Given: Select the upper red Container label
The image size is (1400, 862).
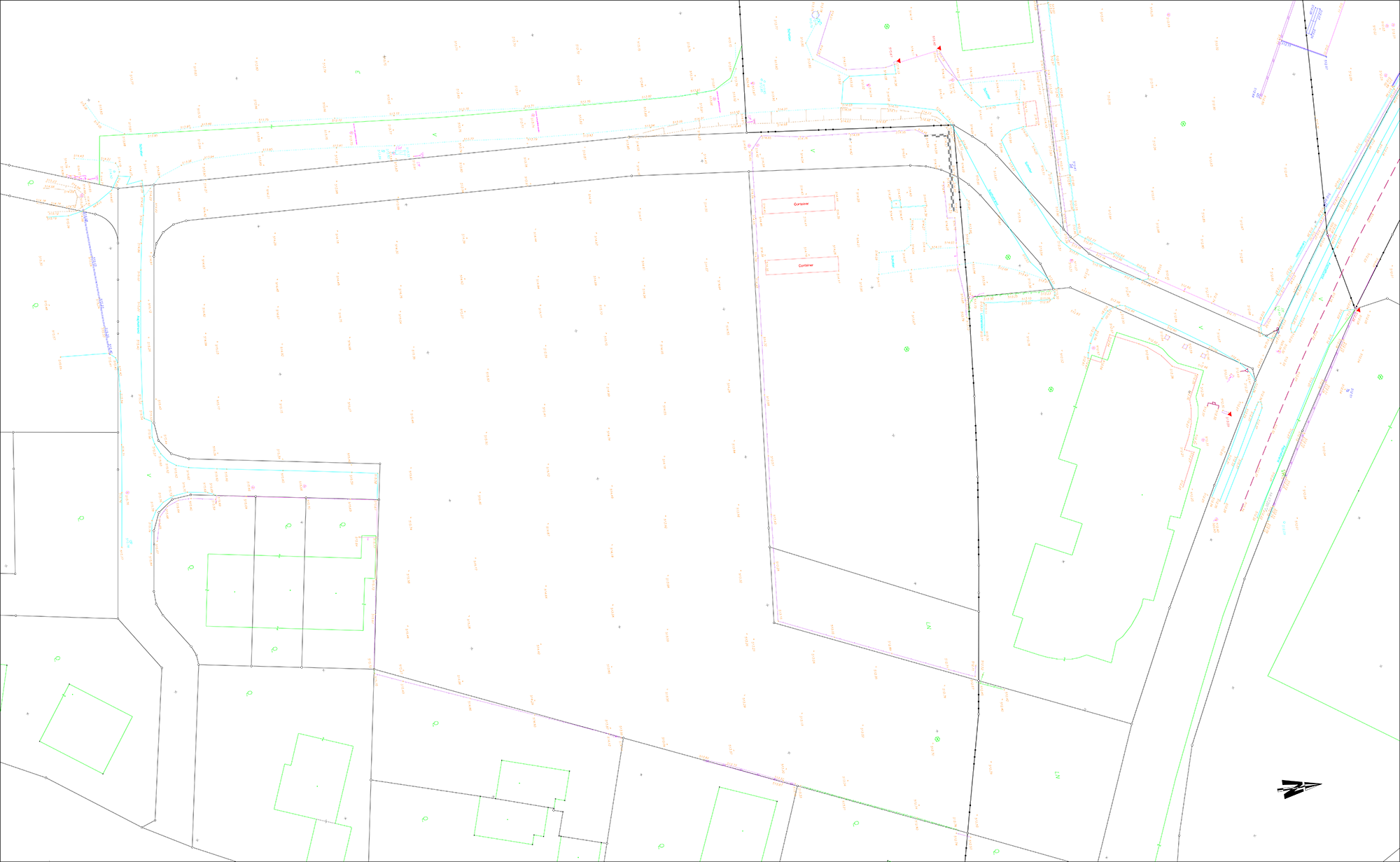Looking at the screenshot, I should tap(801, 204).
